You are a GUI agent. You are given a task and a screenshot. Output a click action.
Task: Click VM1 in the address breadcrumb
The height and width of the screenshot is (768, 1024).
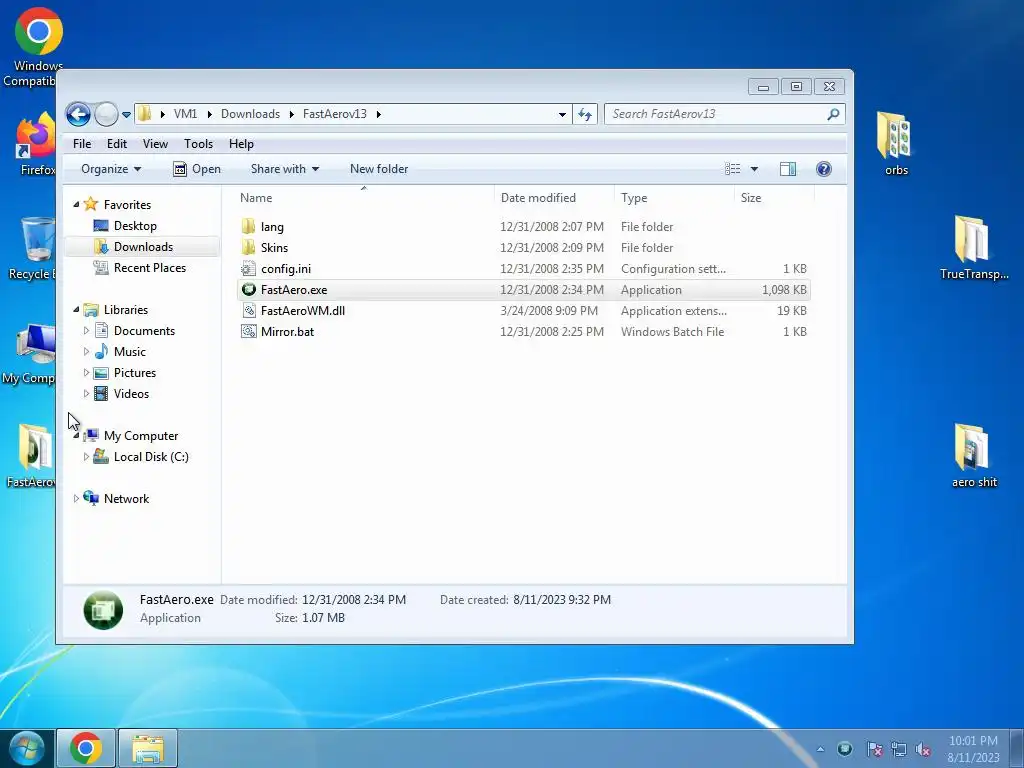185,114
